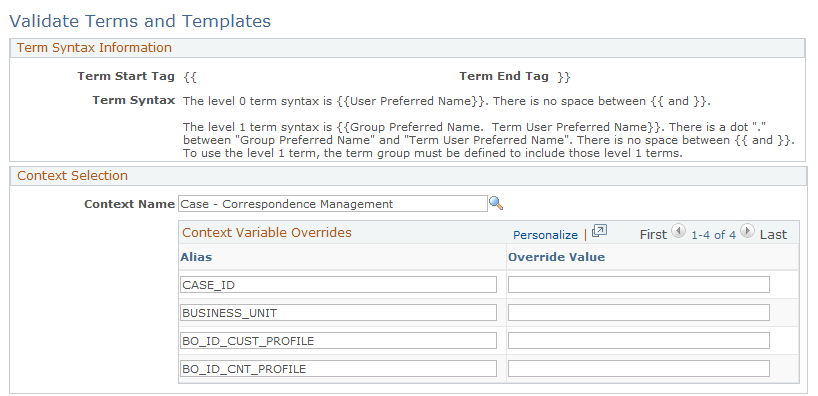This screenshot has width=818, height=396.
Task: Focus override value for BO_ID_CNT_PROFILE
Action: 639,369
